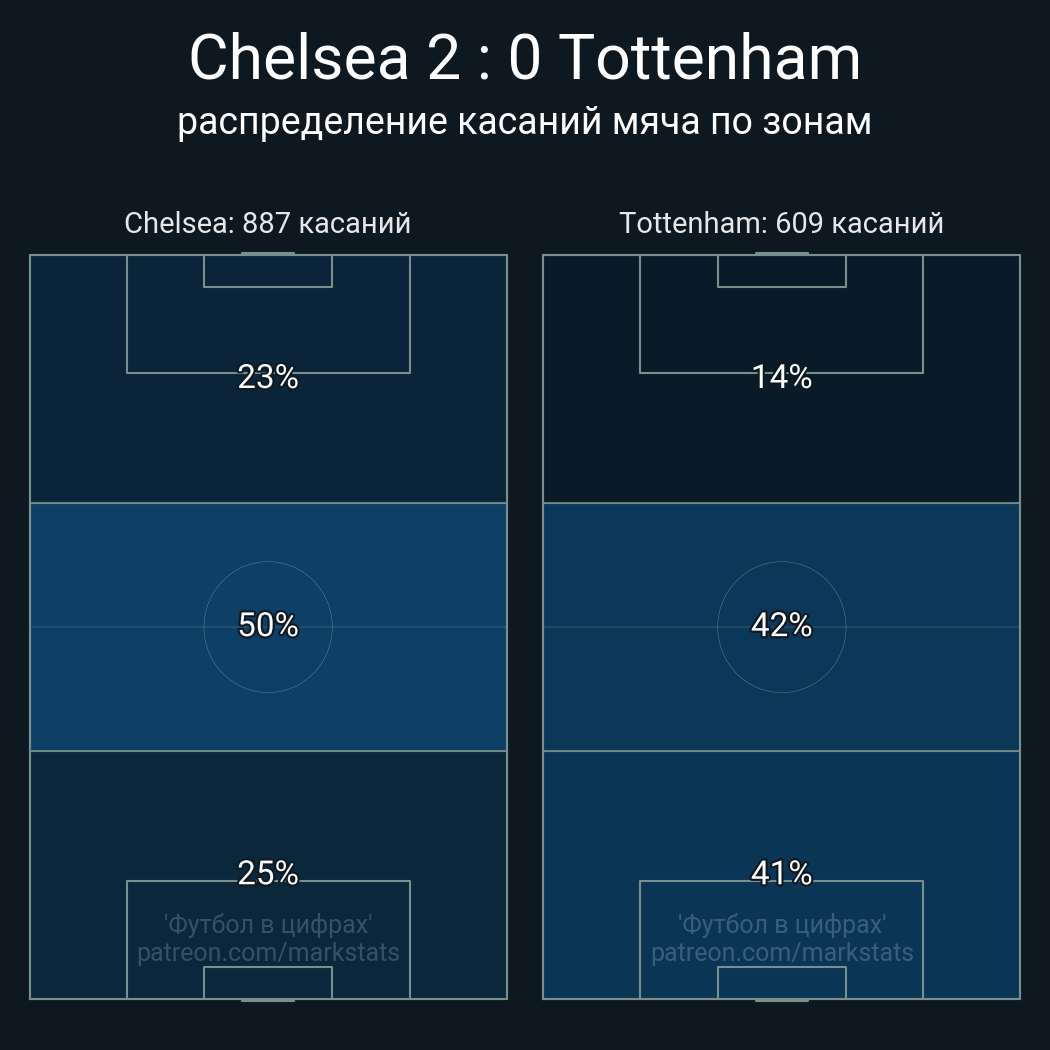Click the top six-yard box on Chelsea pitch

(268, 271)
